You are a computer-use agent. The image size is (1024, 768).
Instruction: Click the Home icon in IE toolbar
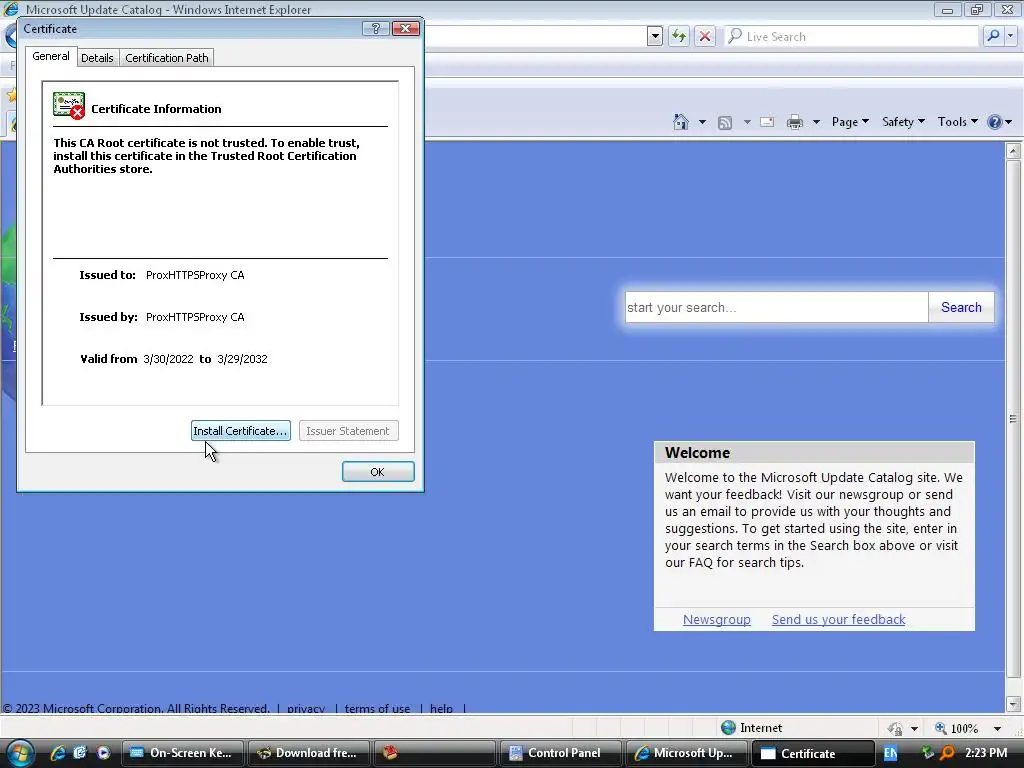coord(681,122)
